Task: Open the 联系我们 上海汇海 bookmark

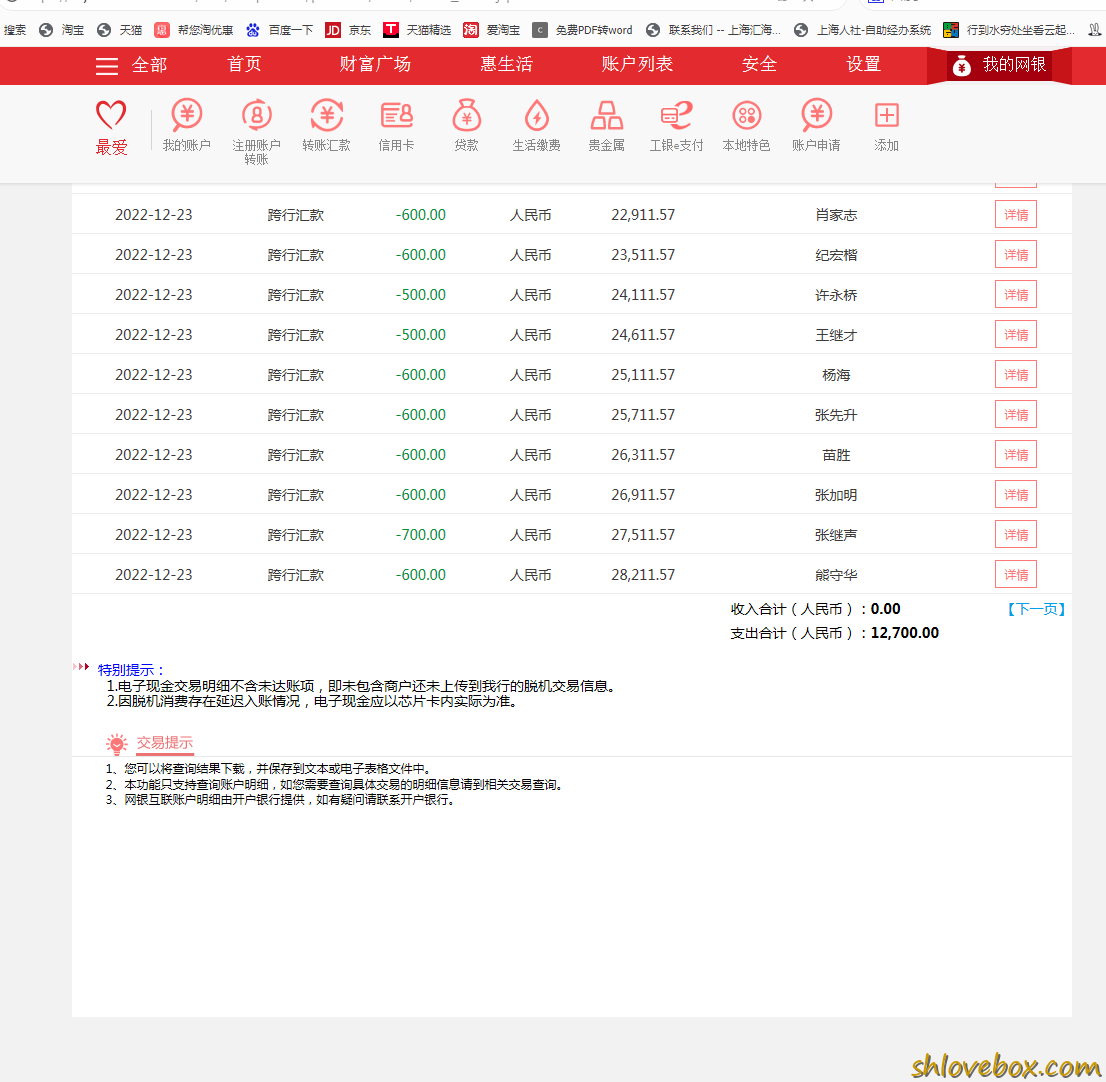Action: (713, 30)
